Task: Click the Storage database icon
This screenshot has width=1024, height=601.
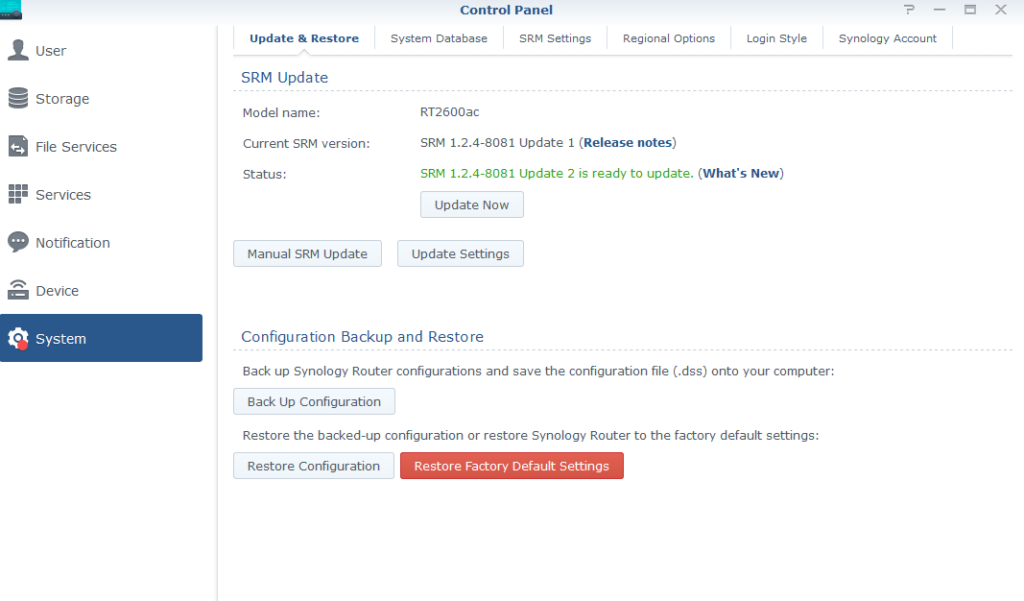Action: [18, 99]
